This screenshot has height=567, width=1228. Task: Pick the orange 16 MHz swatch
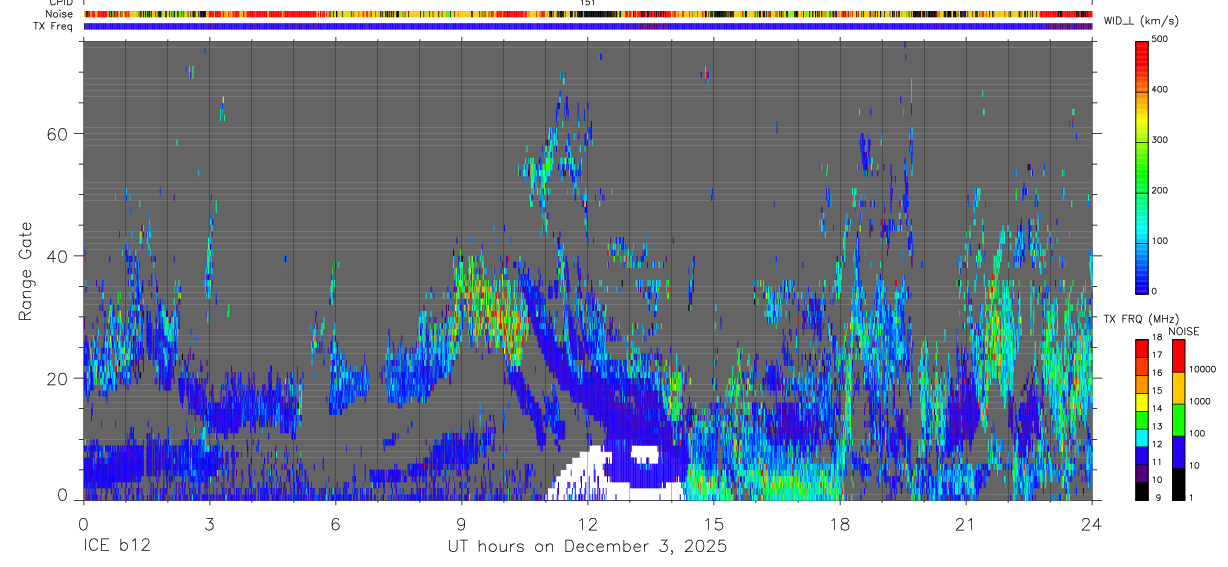(x=1141, y=385)
